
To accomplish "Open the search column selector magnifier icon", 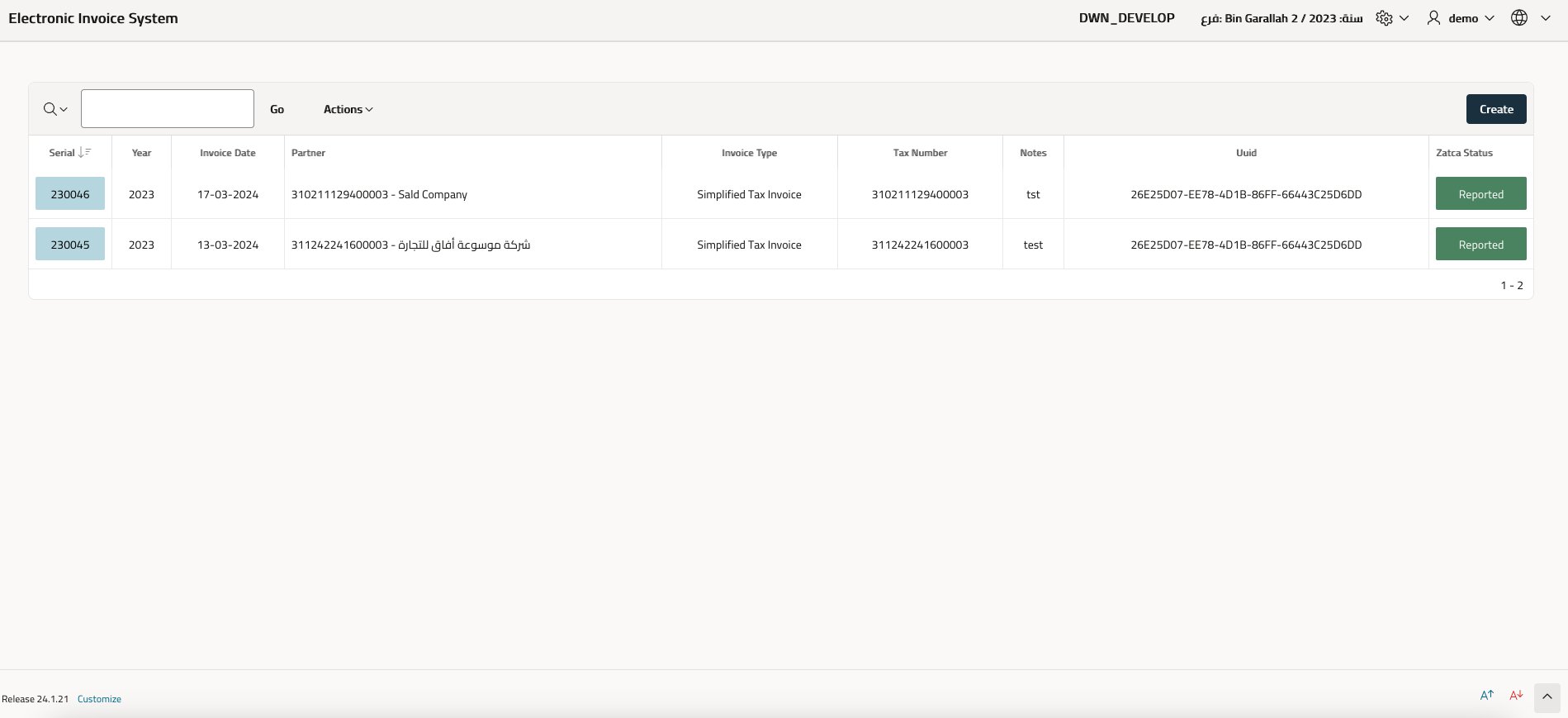I will (x=54, y=109).
